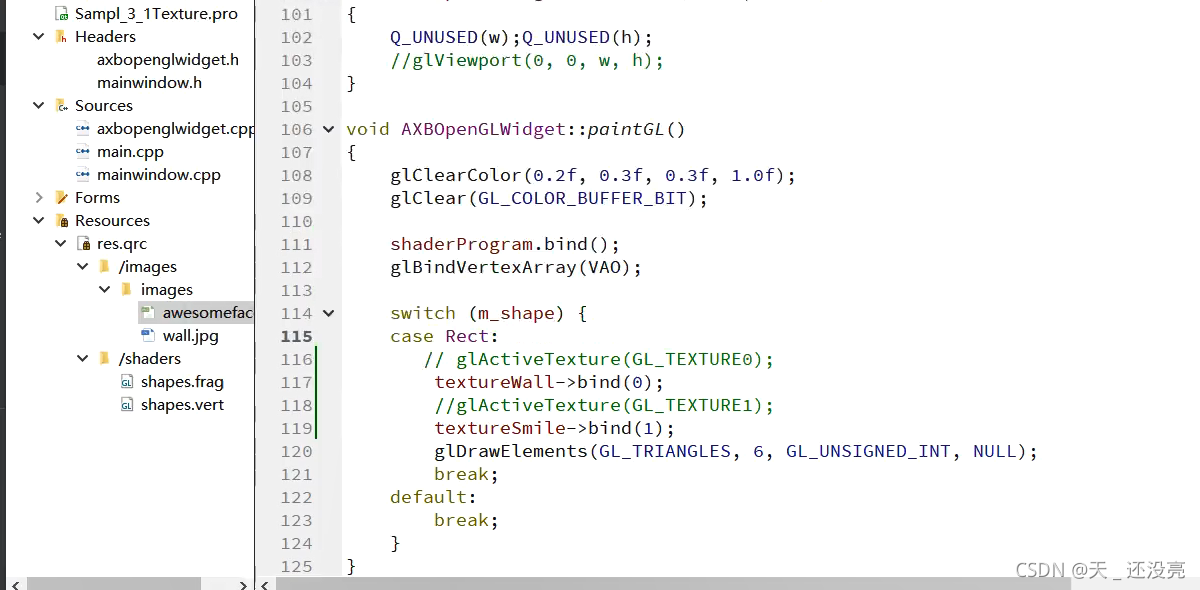Click shaderProgram.bind() on line 111
1200x590 pixels.
coord(505,244)
